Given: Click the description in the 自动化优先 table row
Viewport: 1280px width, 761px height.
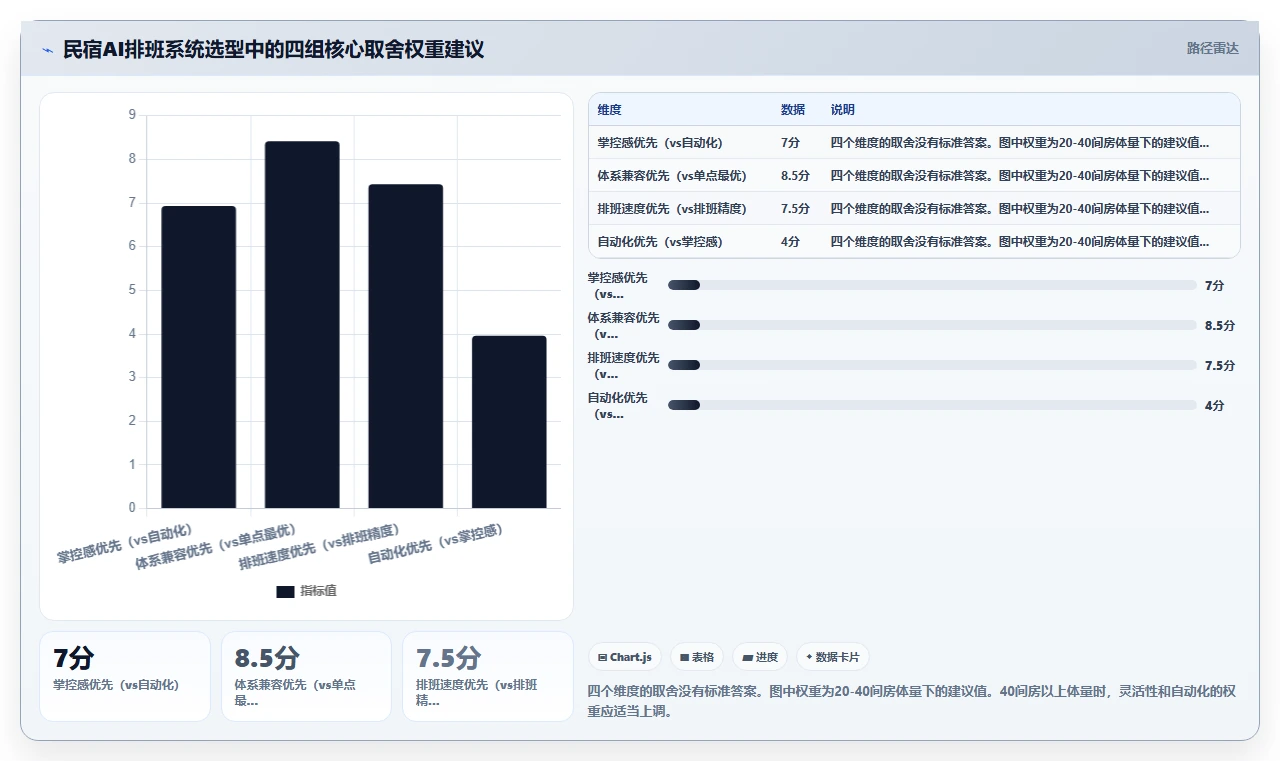Looking at the screenshot, I should coord(1020,242).
